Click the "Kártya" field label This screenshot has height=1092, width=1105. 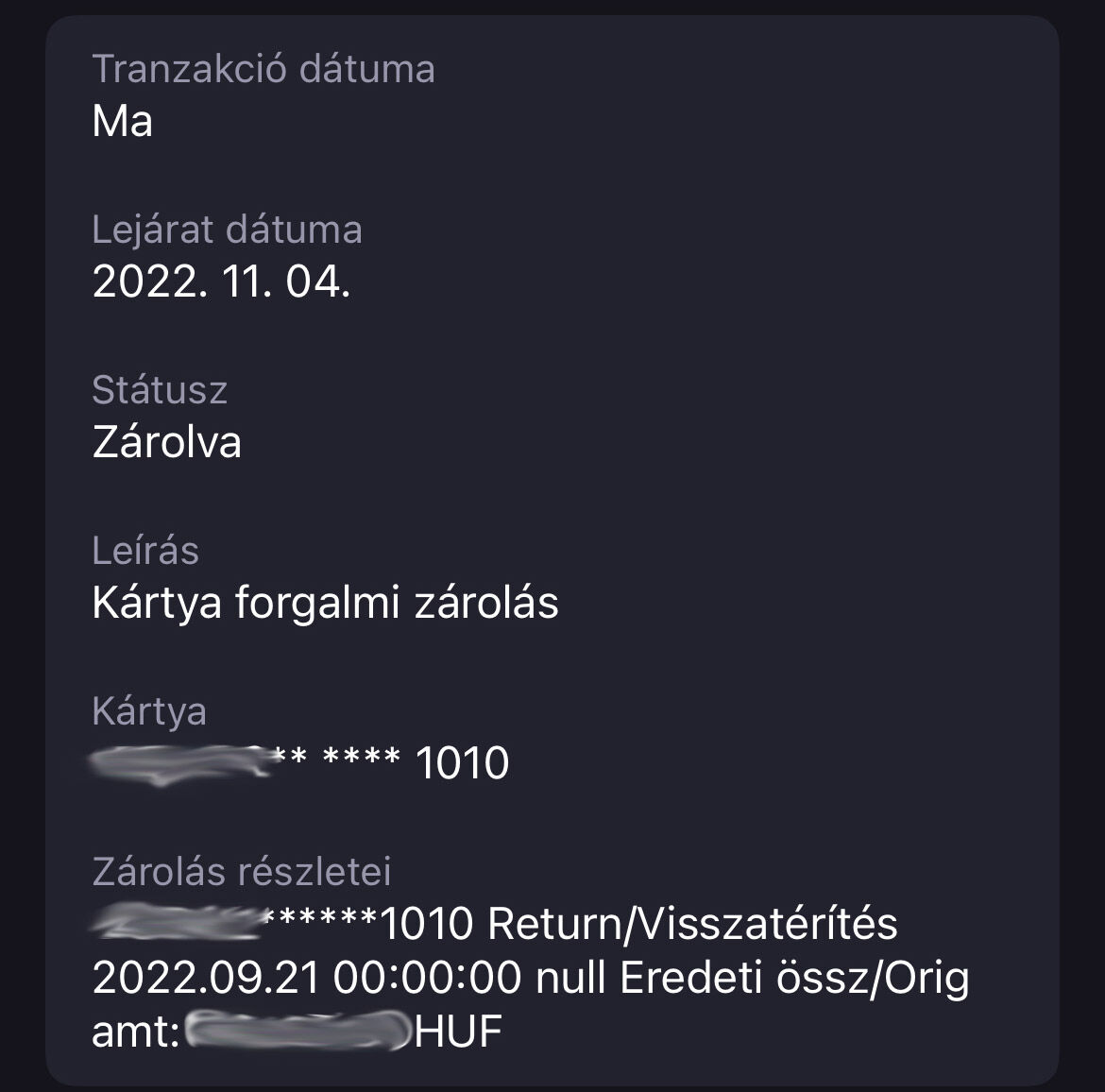(149, 711)
